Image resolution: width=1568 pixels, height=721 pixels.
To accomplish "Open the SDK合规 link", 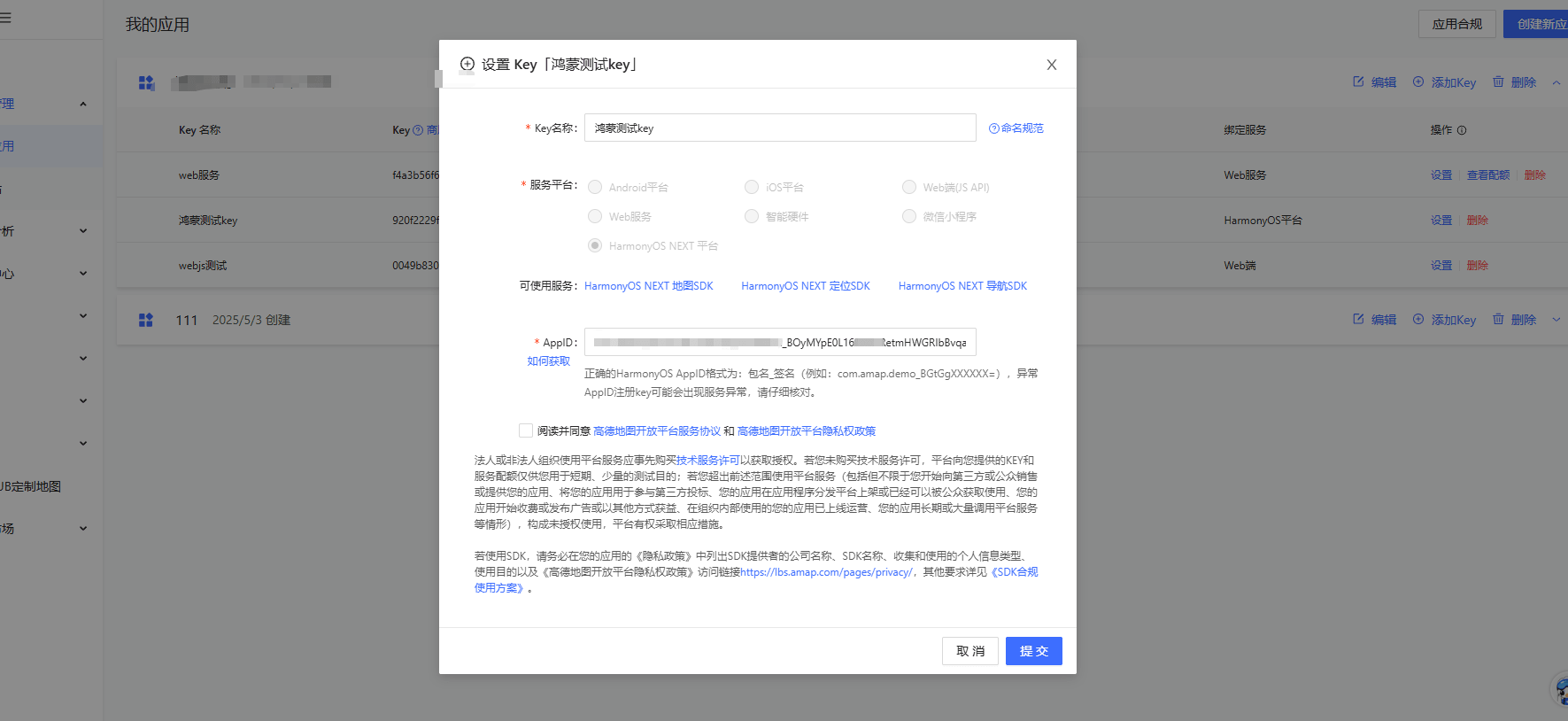I will coord(1014,572).
